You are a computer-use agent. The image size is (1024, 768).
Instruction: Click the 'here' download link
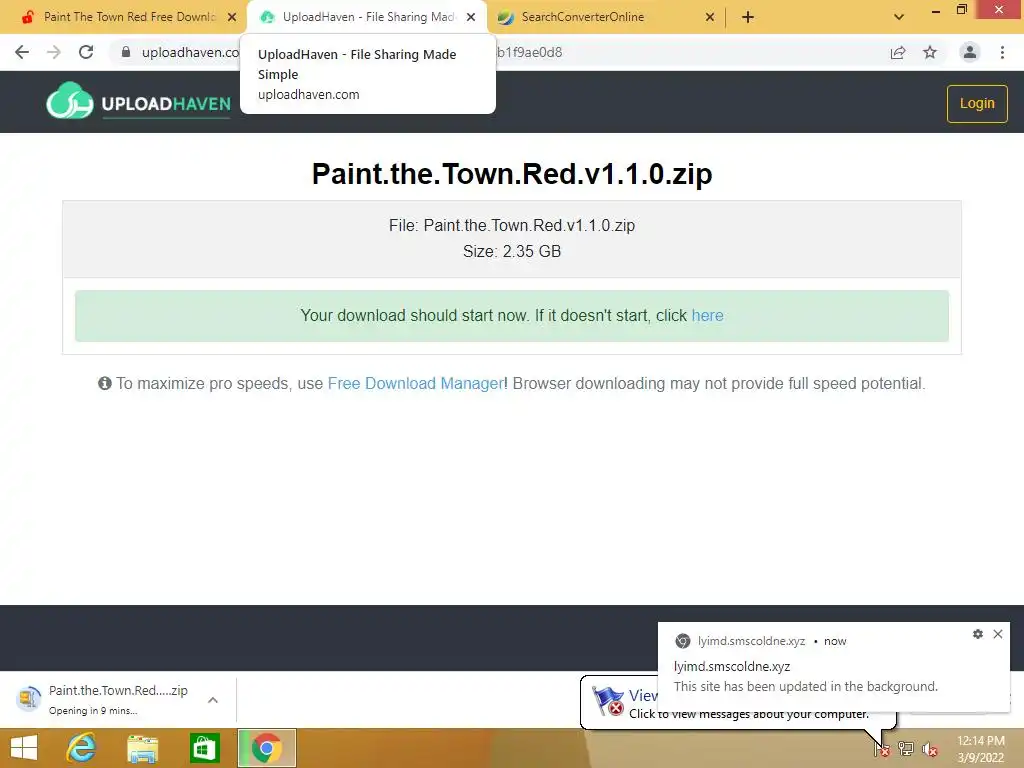707,315
